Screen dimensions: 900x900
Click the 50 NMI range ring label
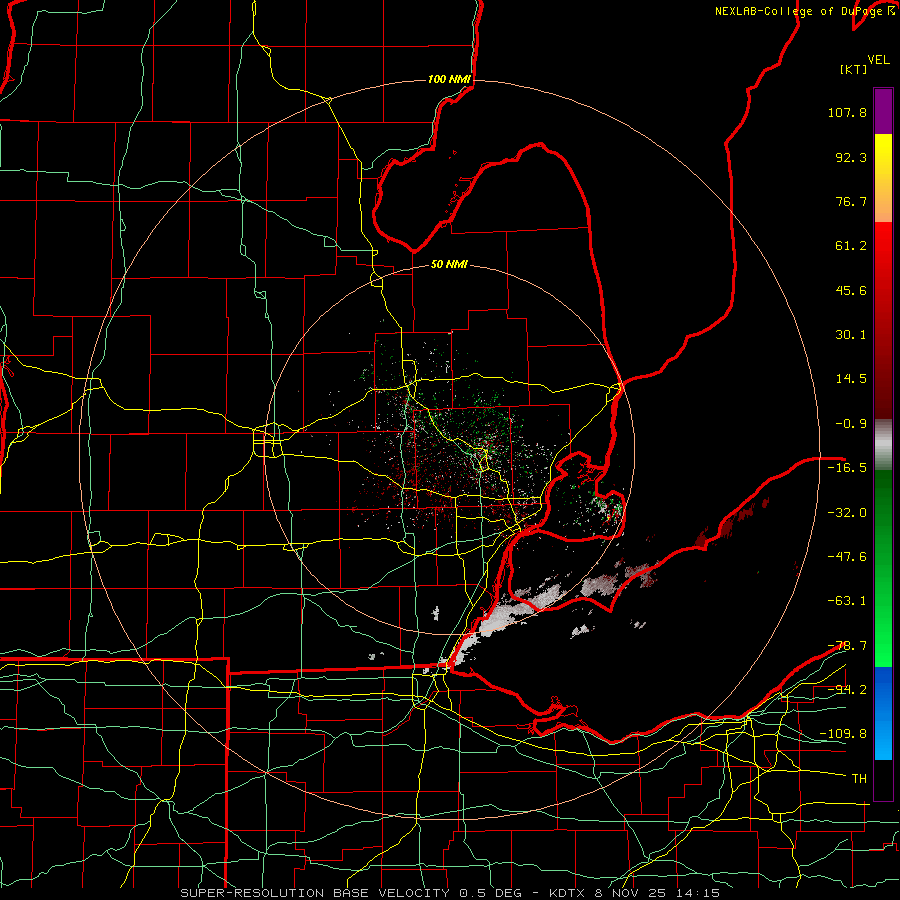pyautogui.click(x=449, y=264)
